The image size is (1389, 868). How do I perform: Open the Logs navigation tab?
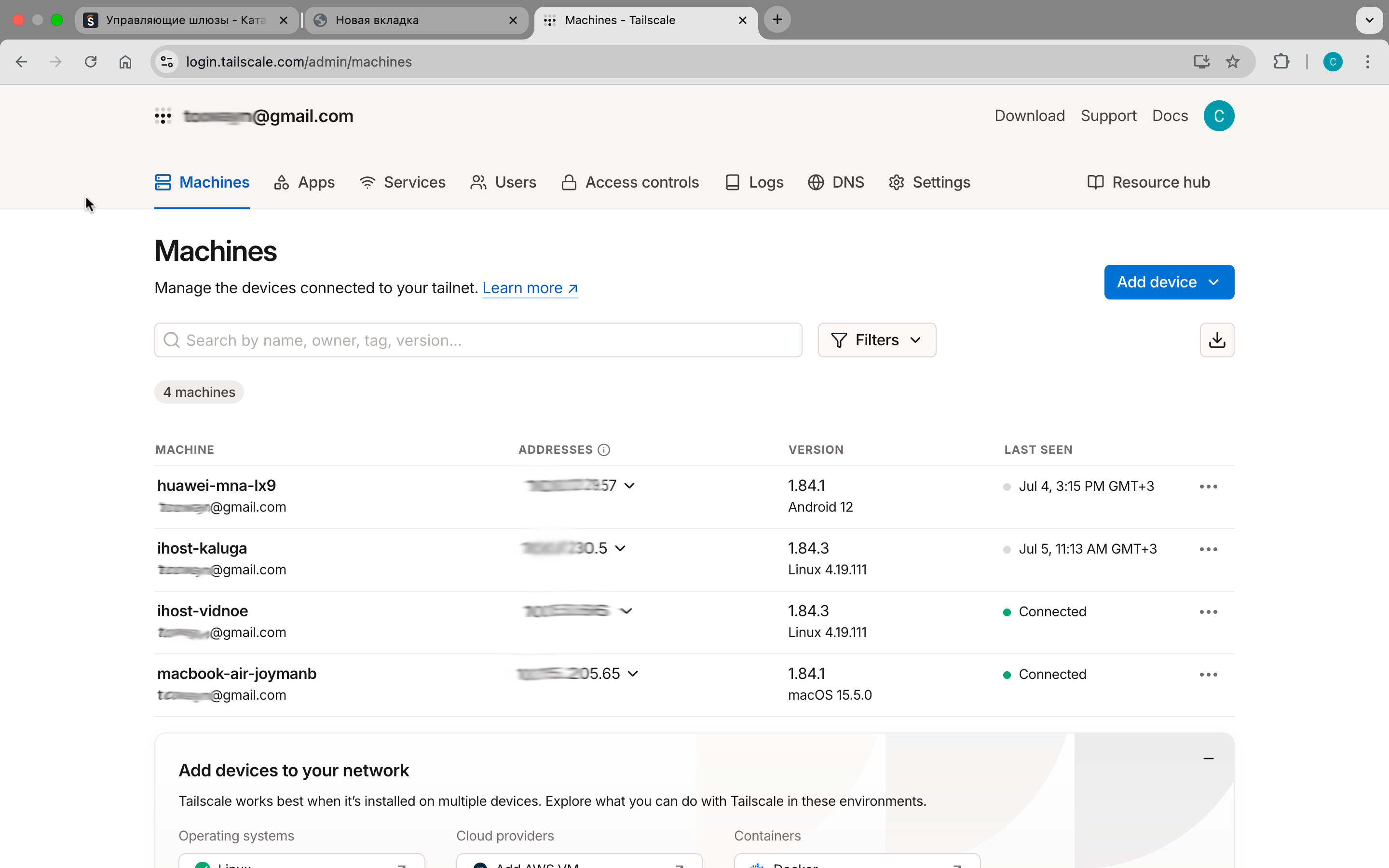pos(754,183)
